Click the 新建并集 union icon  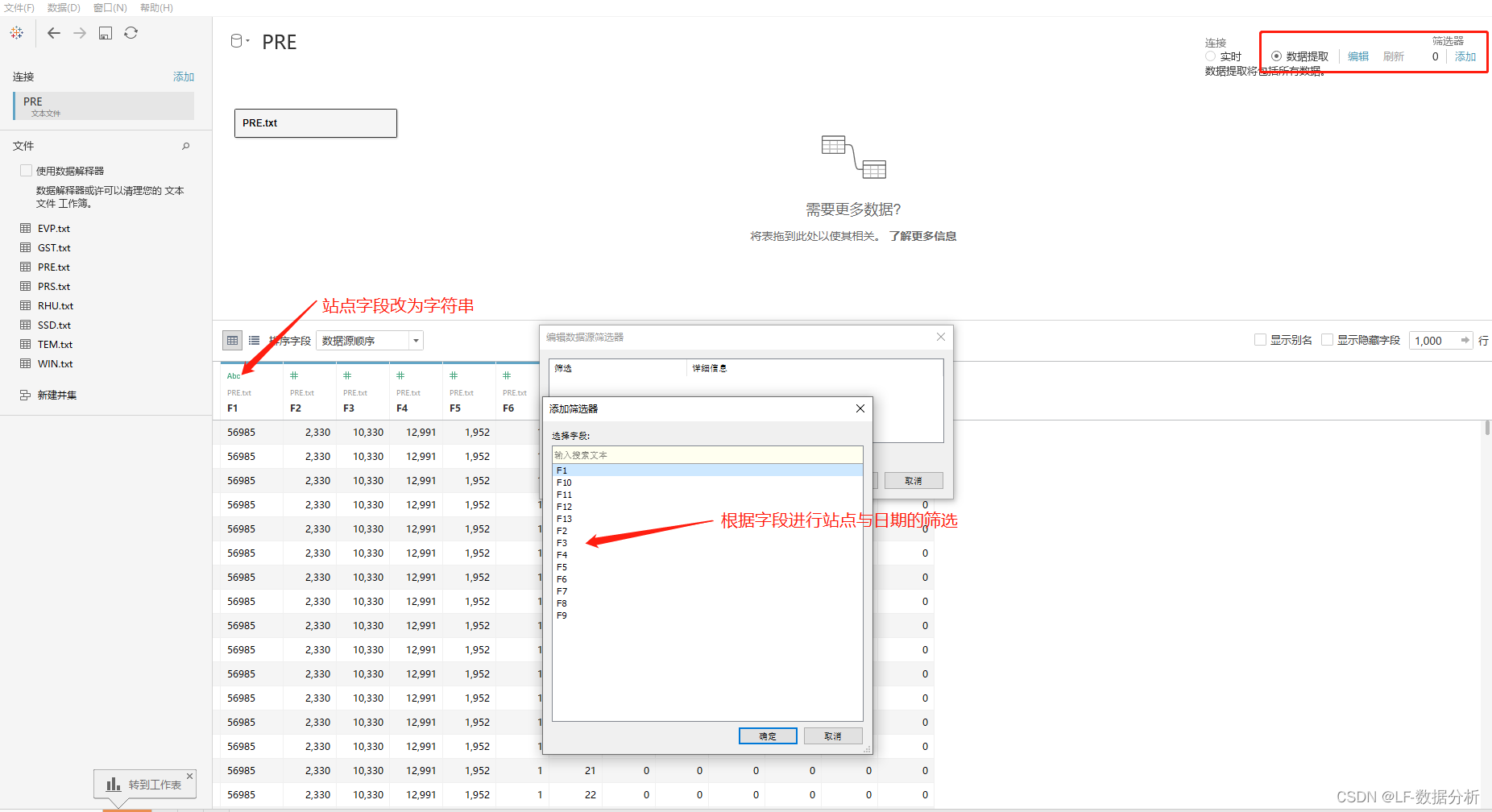point(25,395)
